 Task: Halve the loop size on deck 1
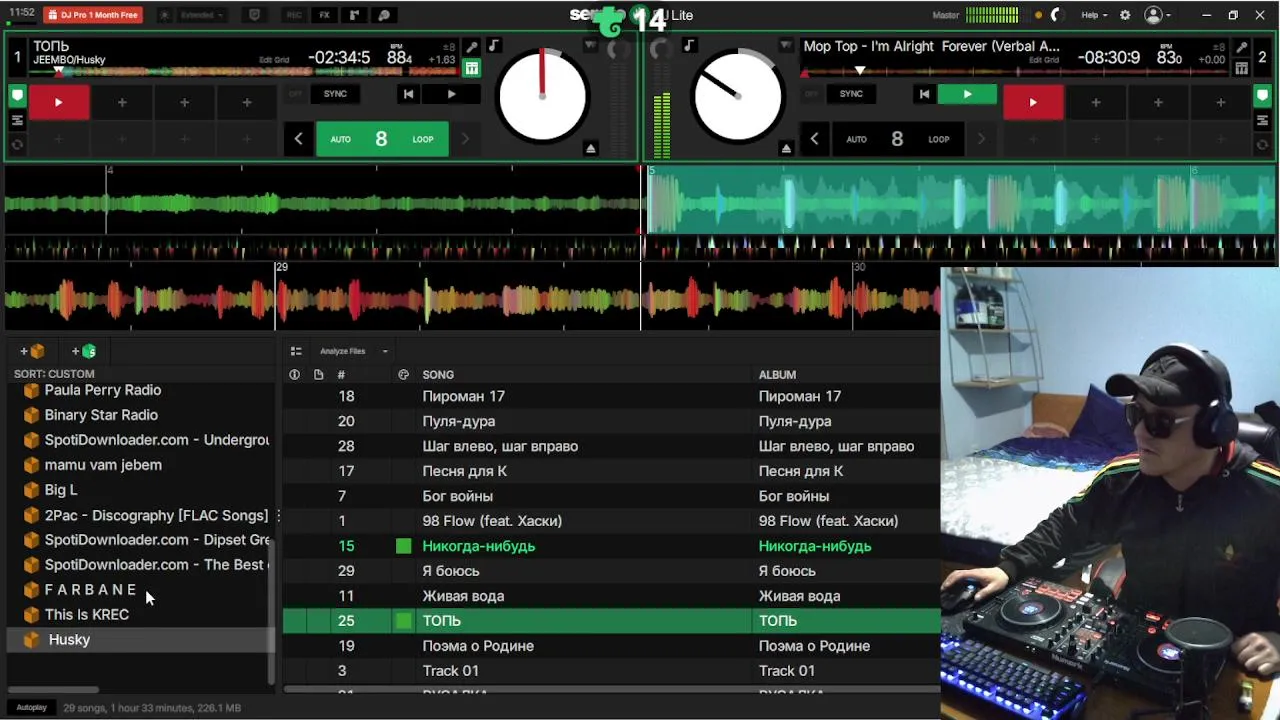click(x=298, y=139)
